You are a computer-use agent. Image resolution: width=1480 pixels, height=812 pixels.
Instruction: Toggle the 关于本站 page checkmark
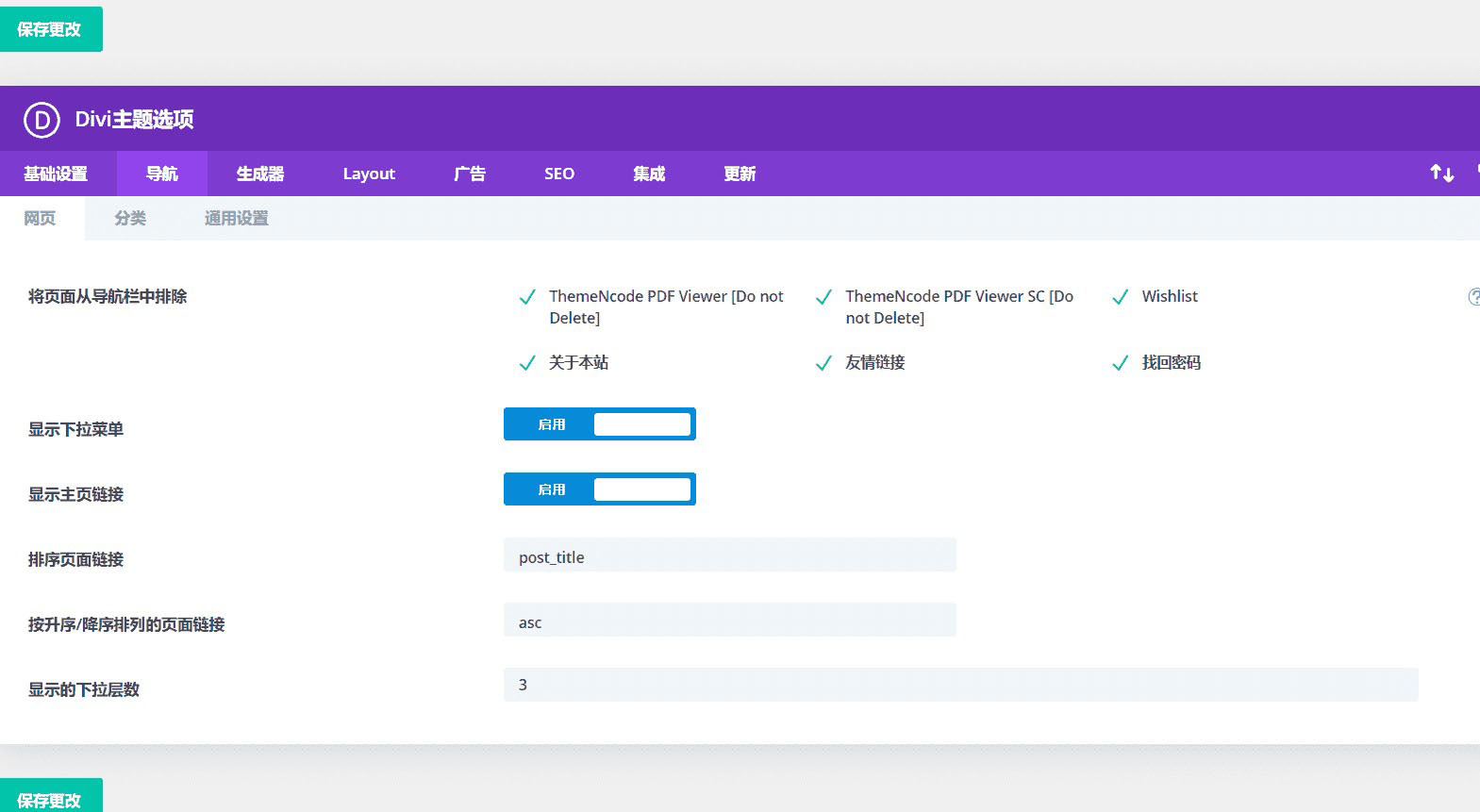(527, 363)
